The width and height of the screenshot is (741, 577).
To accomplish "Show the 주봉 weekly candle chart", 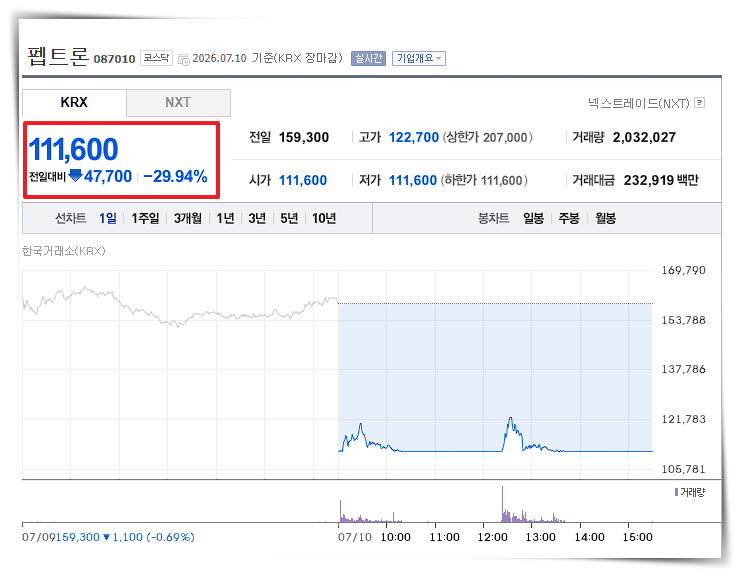I will (x=569, y=218).
